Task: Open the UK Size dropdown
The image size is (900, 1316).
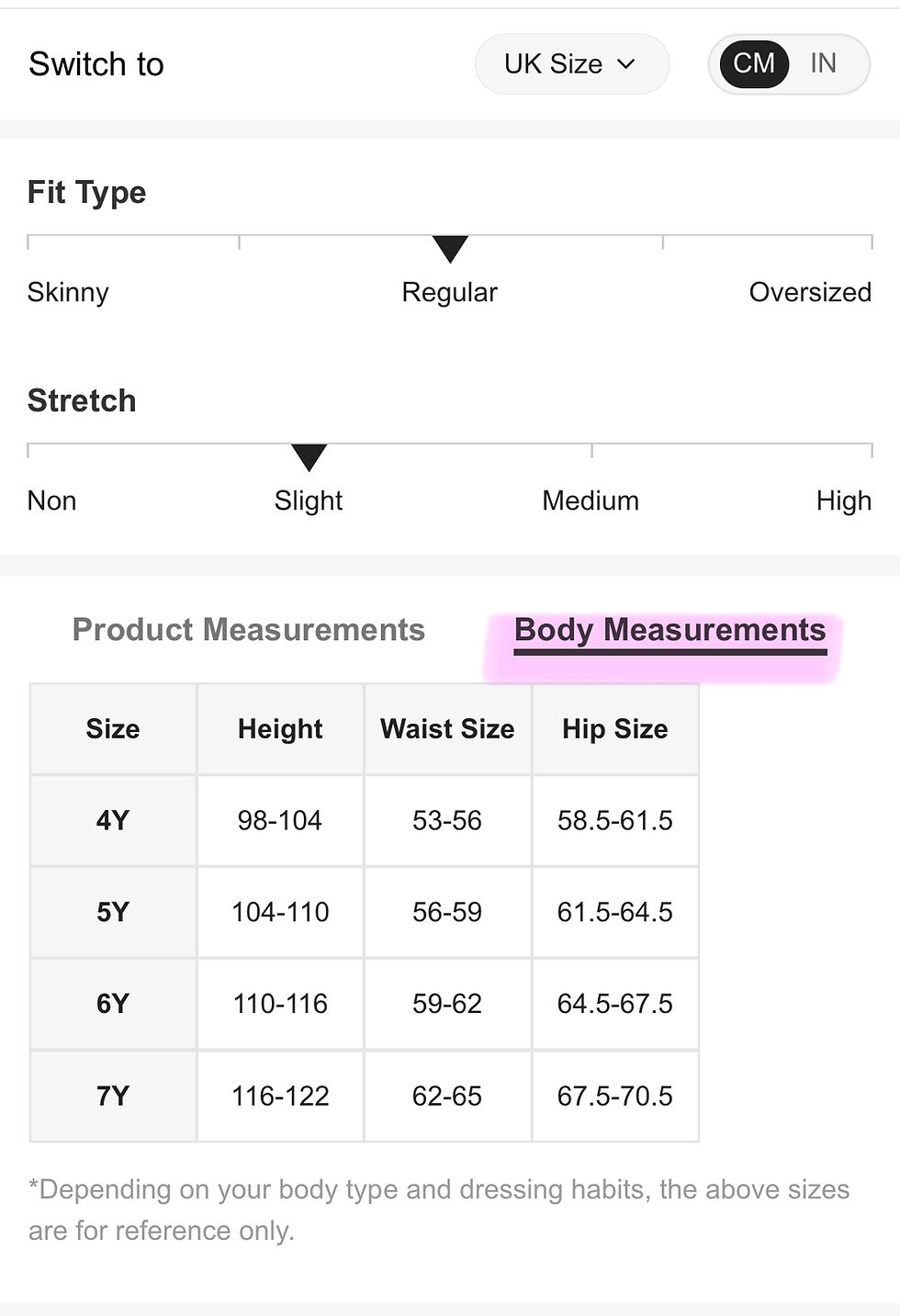Action: [571, 64]
